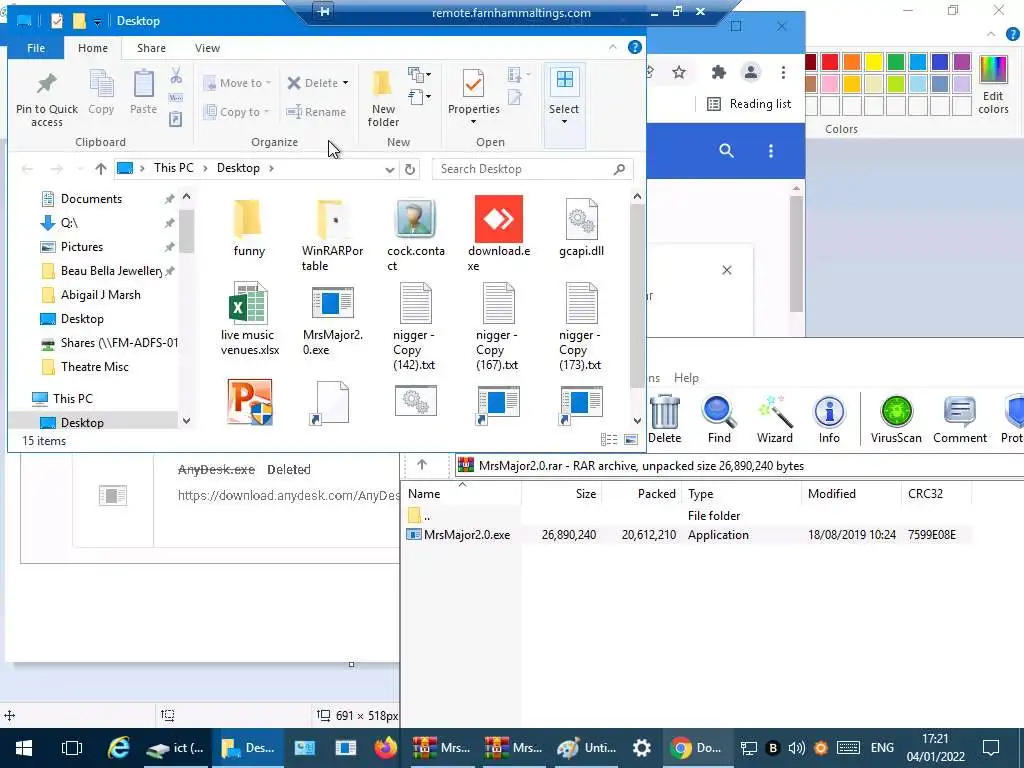Select gcapi.dll file

coord(581,228)
